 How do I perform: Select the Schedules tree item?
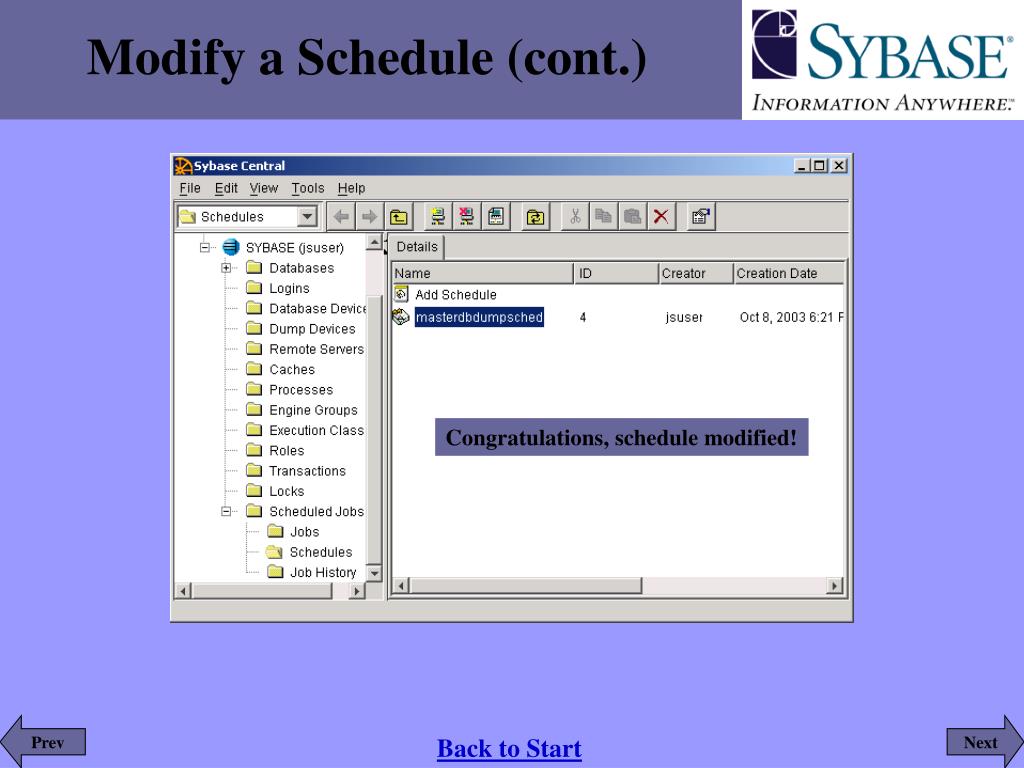point(321,552)
